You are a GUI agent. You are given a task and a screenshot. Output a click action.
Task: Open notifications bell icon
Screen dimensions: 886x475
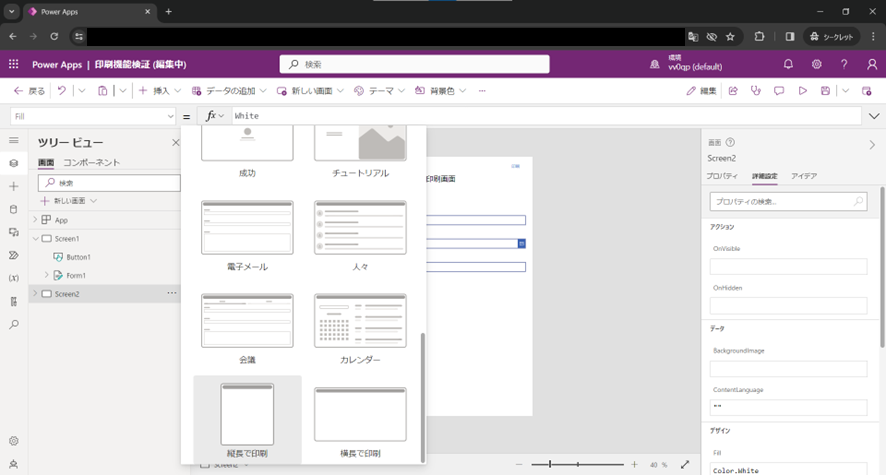(788, 64)
